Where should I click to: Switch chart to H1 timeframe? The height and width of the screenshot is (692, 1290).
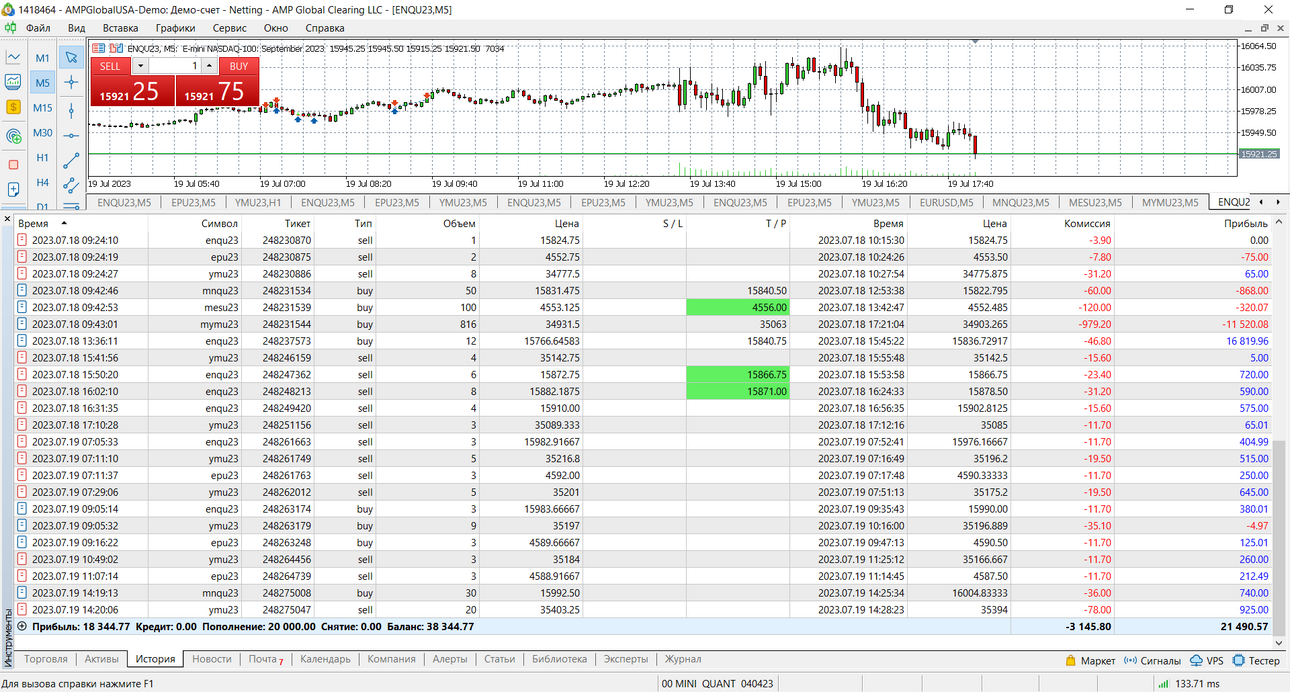pyautogui.click(x=43, y=158)
